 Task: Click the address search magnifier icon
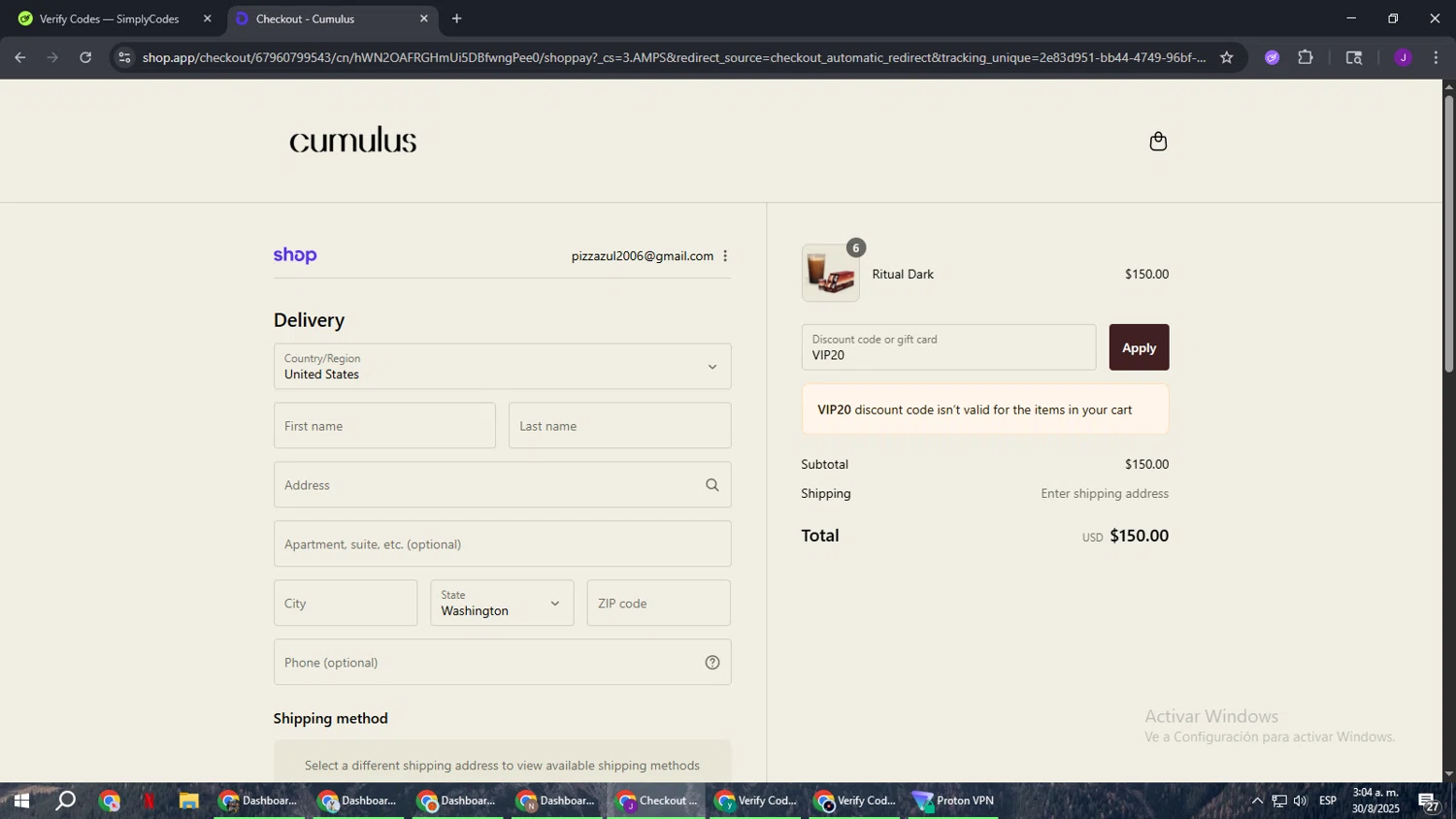711,485
